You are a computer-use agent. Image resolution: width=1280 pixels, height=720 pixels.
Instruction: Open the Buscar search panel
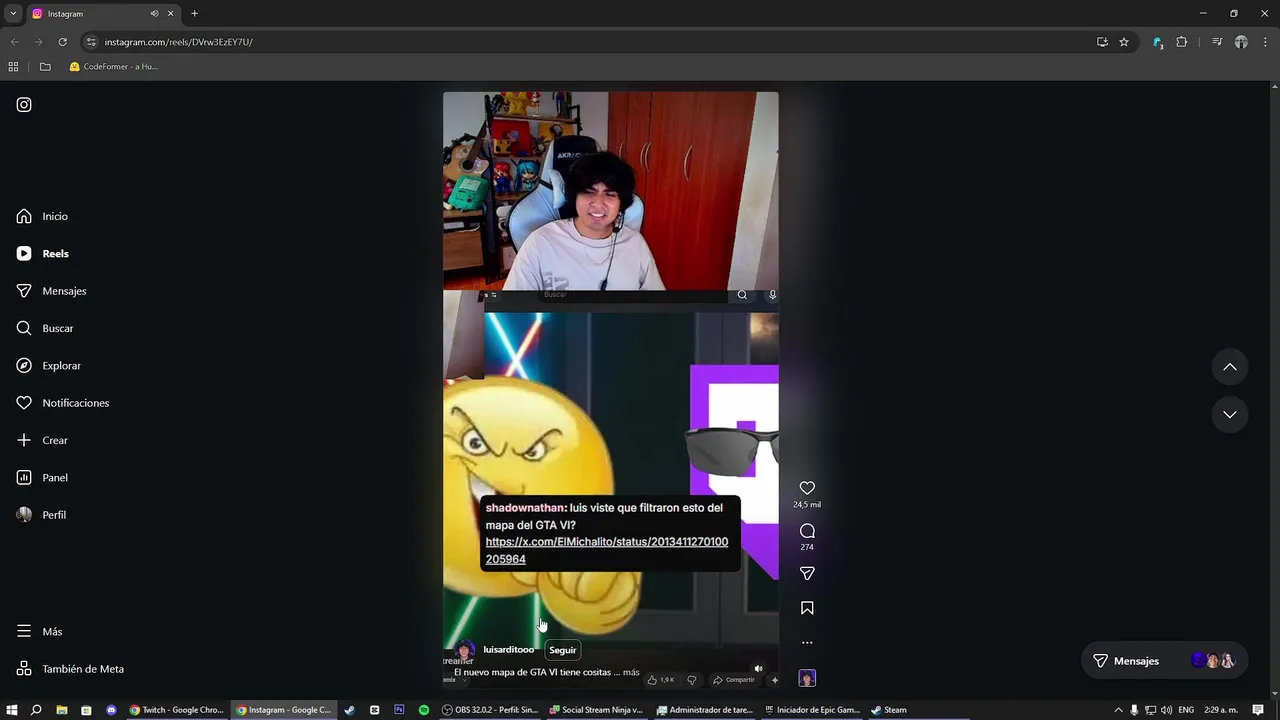[45, 328]
